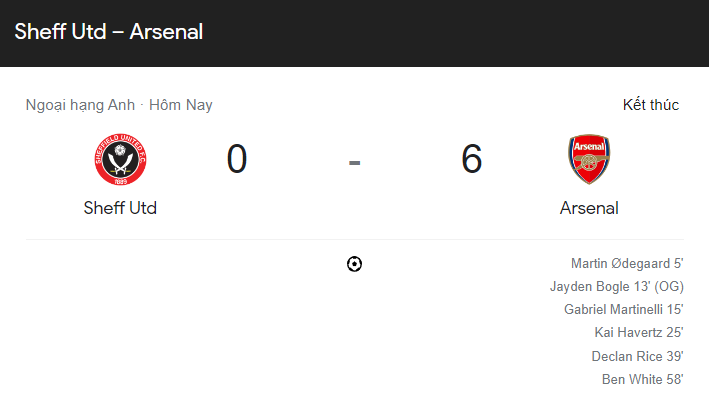Select Martin Ødegaard 5' goal entry
The height and width of the screenshot is (399, 709).
click(x=627, y=263)
